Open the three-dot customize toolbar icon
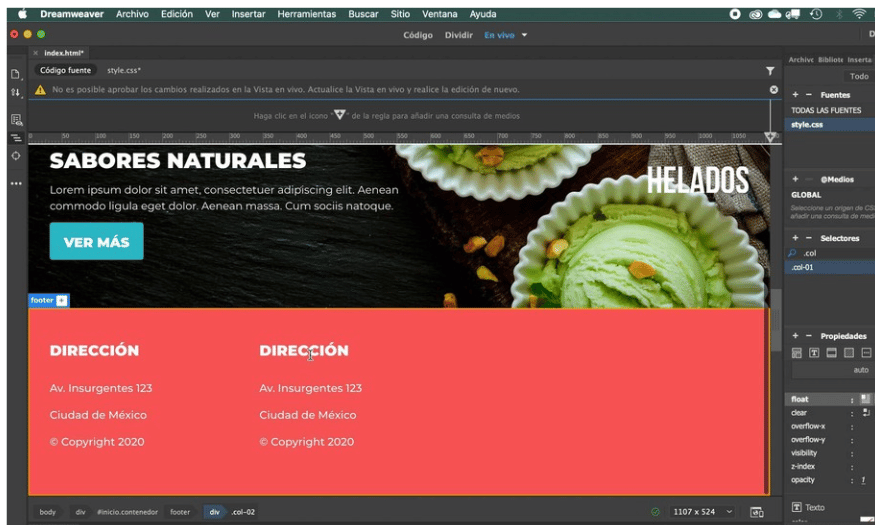875x525 pixels. [x=16, y=183]
